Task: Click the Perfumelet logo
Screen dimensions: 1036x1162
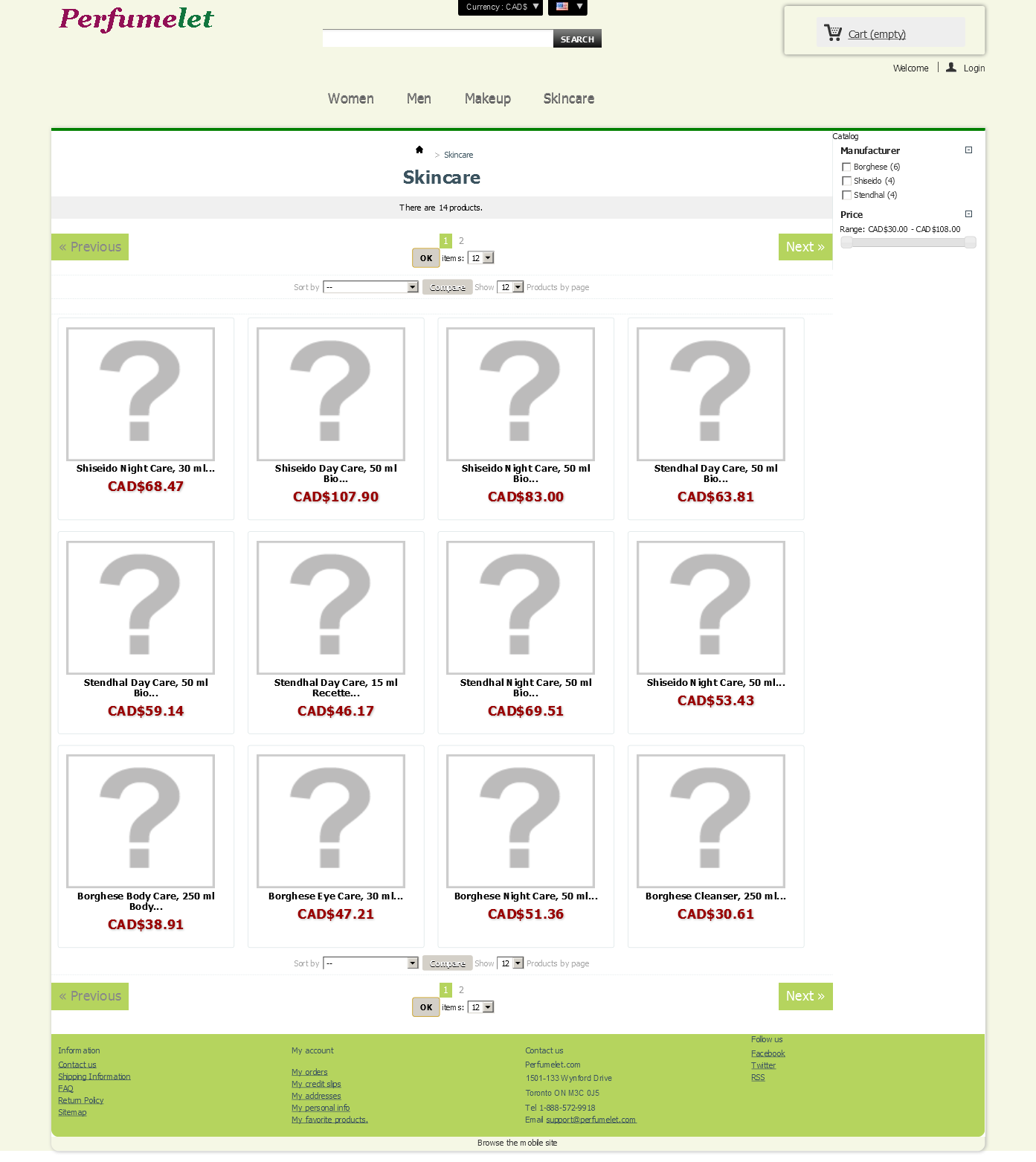Action: point(137,19)
